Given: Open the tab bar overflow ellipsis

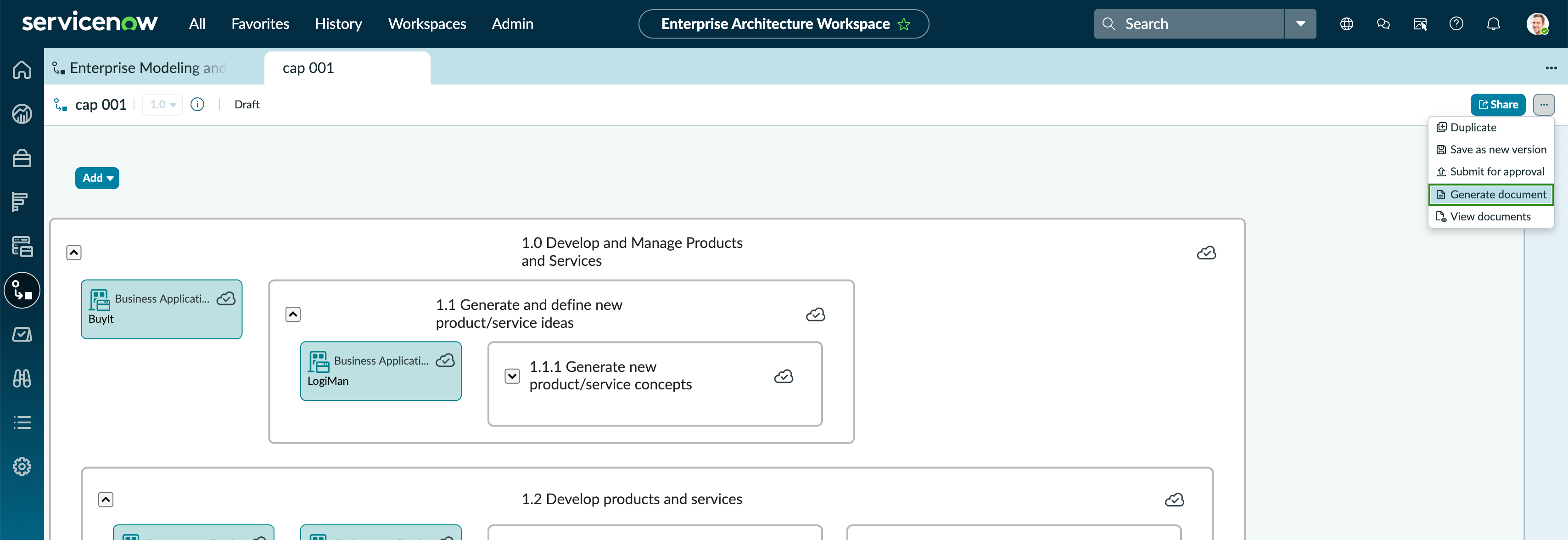Looking at the screenshot, I should (1551, 67).
